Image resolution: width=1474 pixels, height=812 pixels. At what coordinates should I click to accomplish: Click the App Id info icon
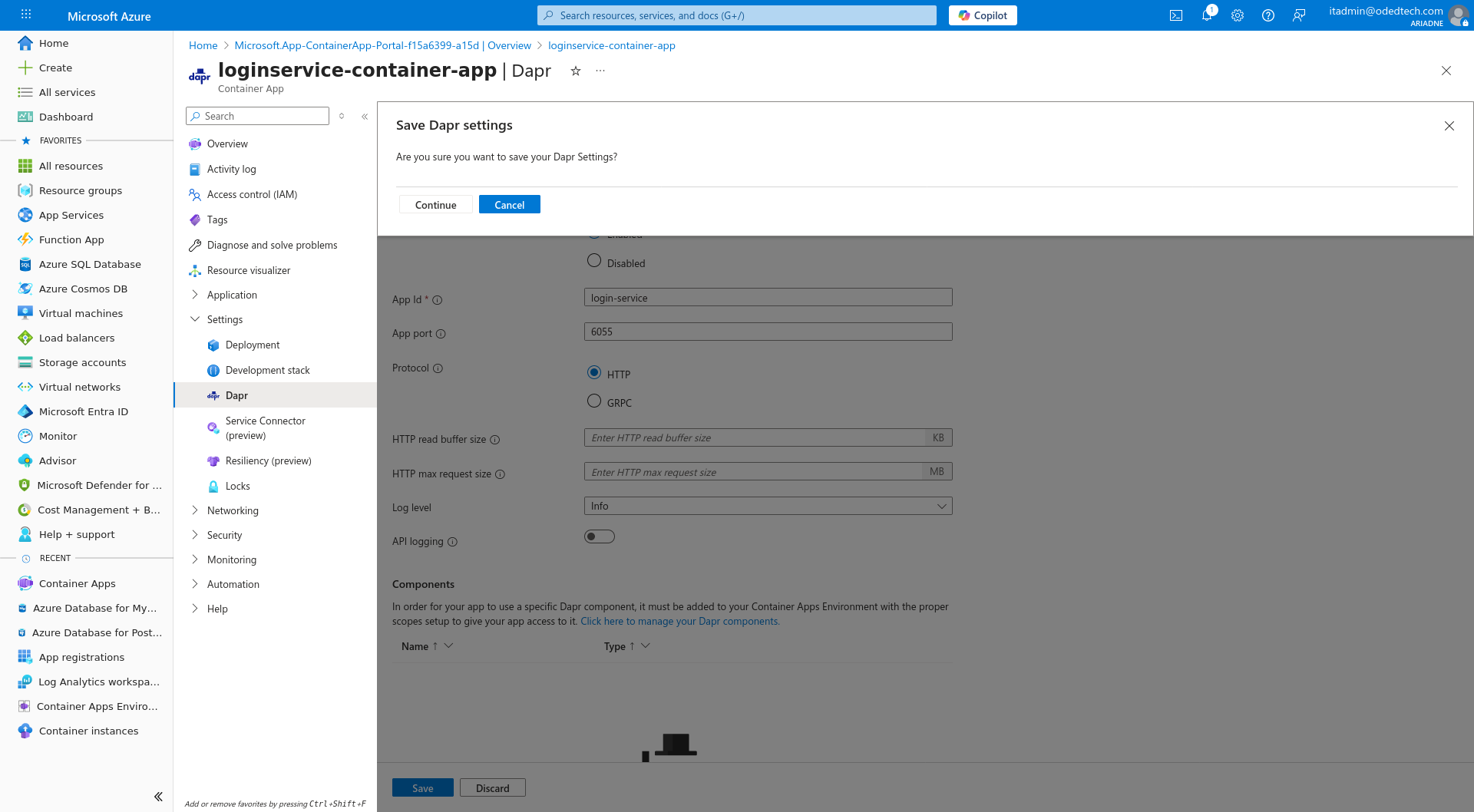(438, 300)
